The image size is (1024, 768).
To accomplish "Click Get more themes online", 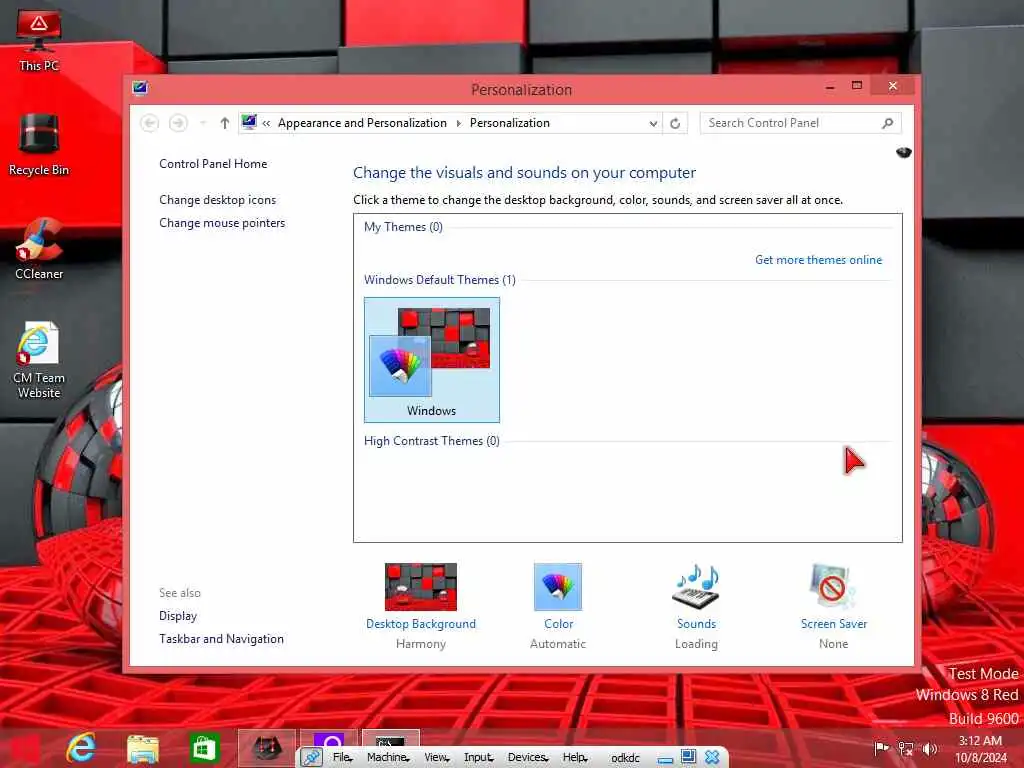I will pyautogui.click(x=818, y=260).
